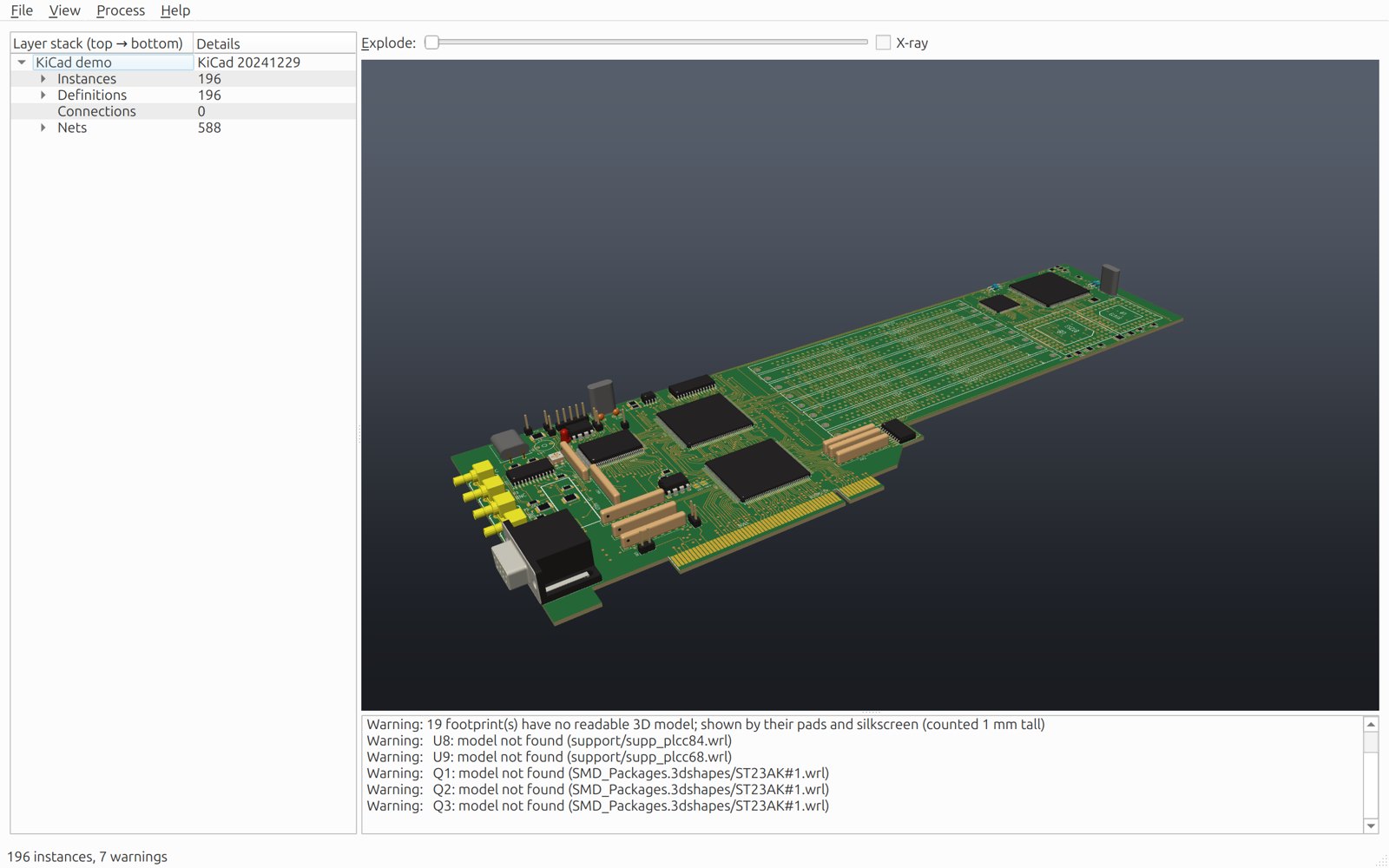Click the '196 instances, 7 warnings' status text

pyautogui.click(x=87, y=857)
